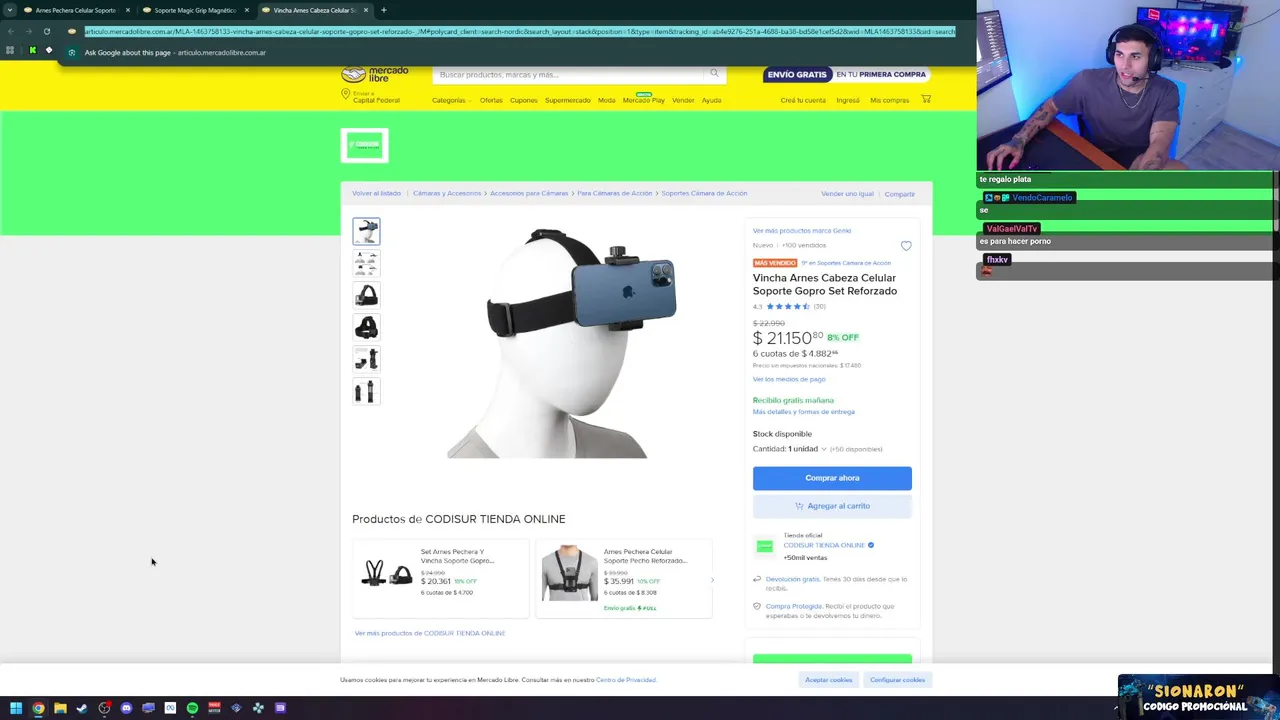Focus the product search input field
The height and width of the screenshot is (720, 1280).
pyautogui.click(x=570, y=74)
